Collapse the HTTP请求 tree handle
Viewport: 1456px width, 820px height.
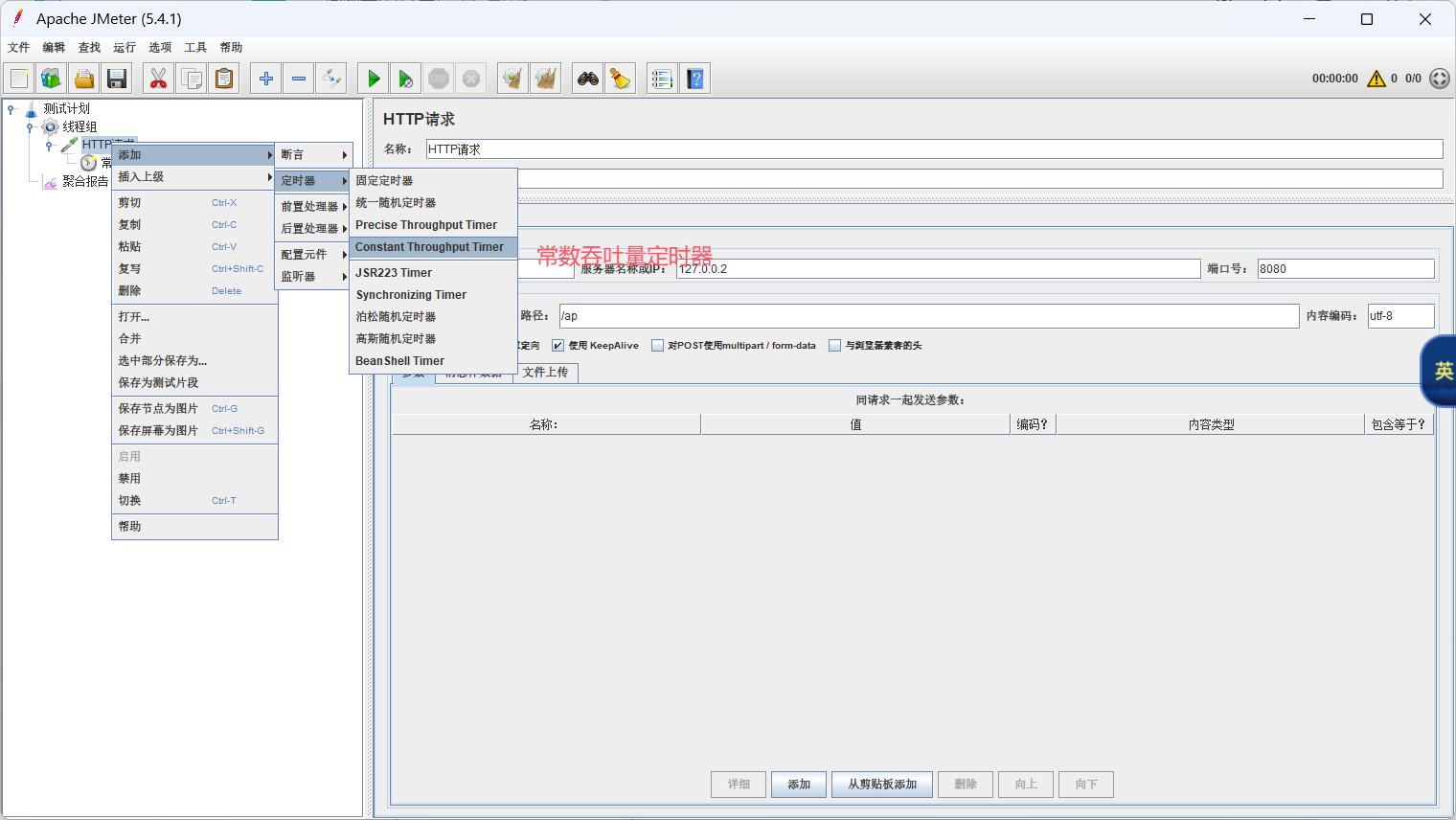(x=49, y=146)
